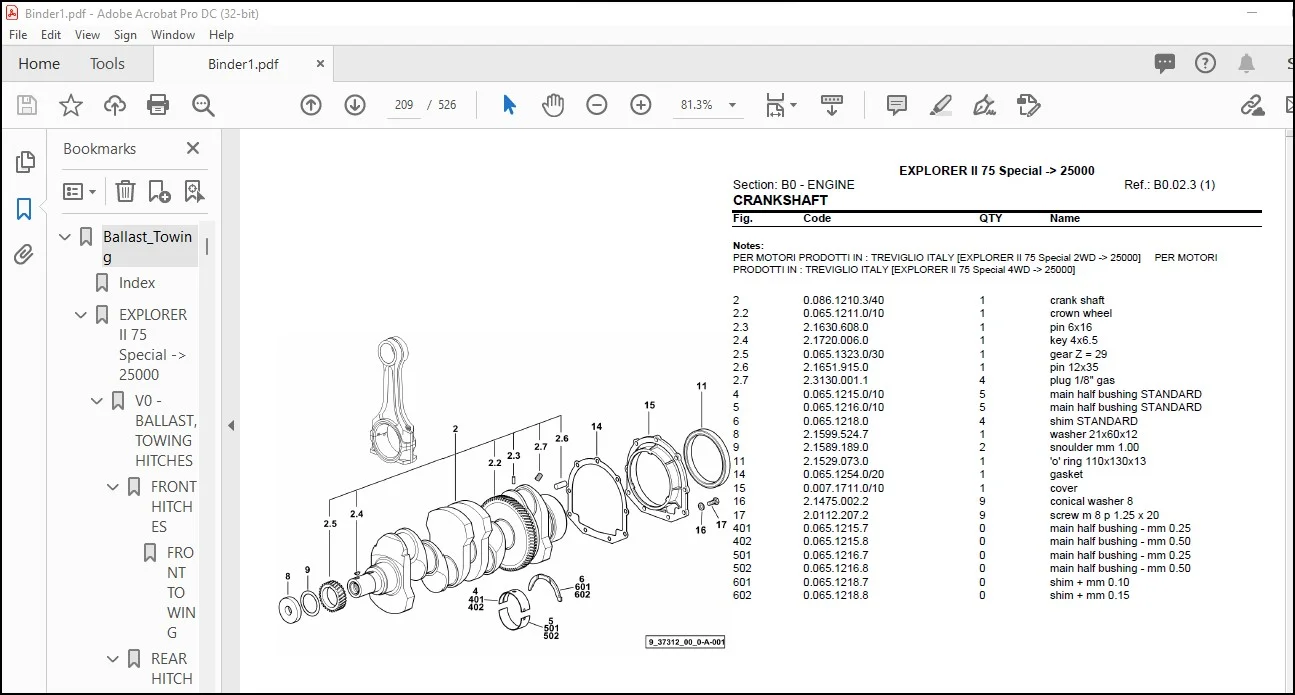
Task: Go to the next page
Action: click(x=355, y=105)
